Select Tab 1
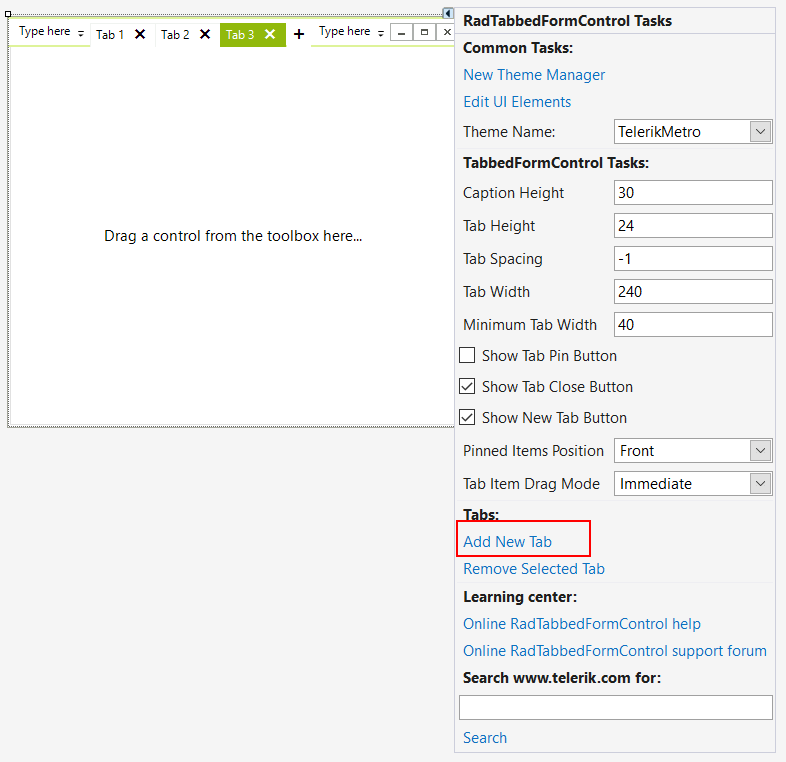Image resolution: width=786 pixels, height=762 pixels. (110, 35)
